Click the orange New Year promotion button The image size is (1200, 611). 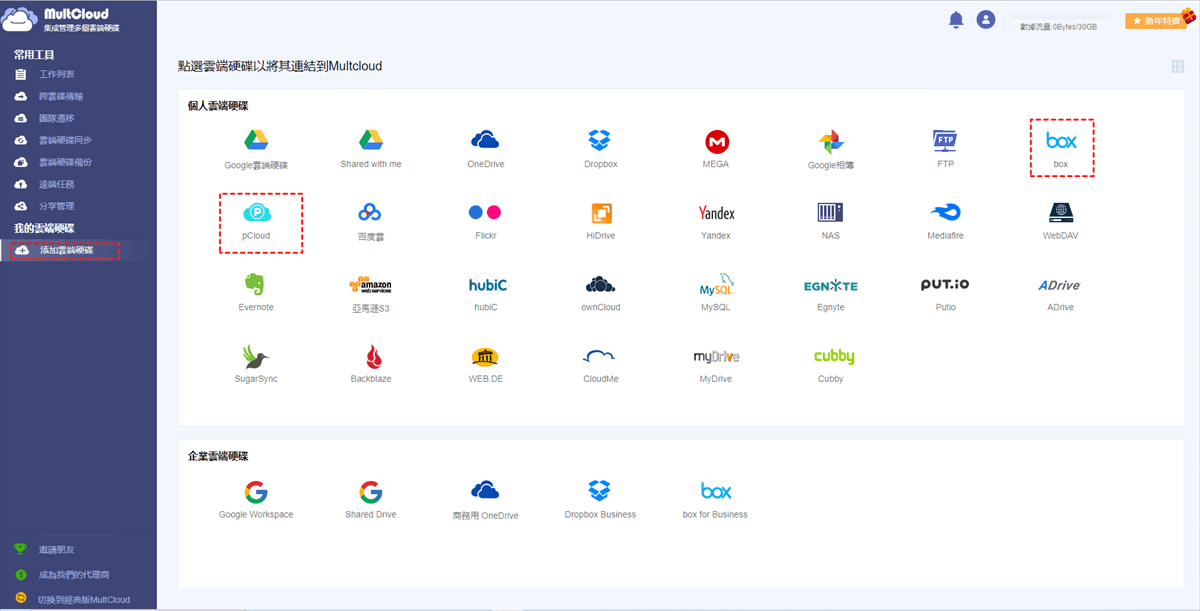[1155, 21]
